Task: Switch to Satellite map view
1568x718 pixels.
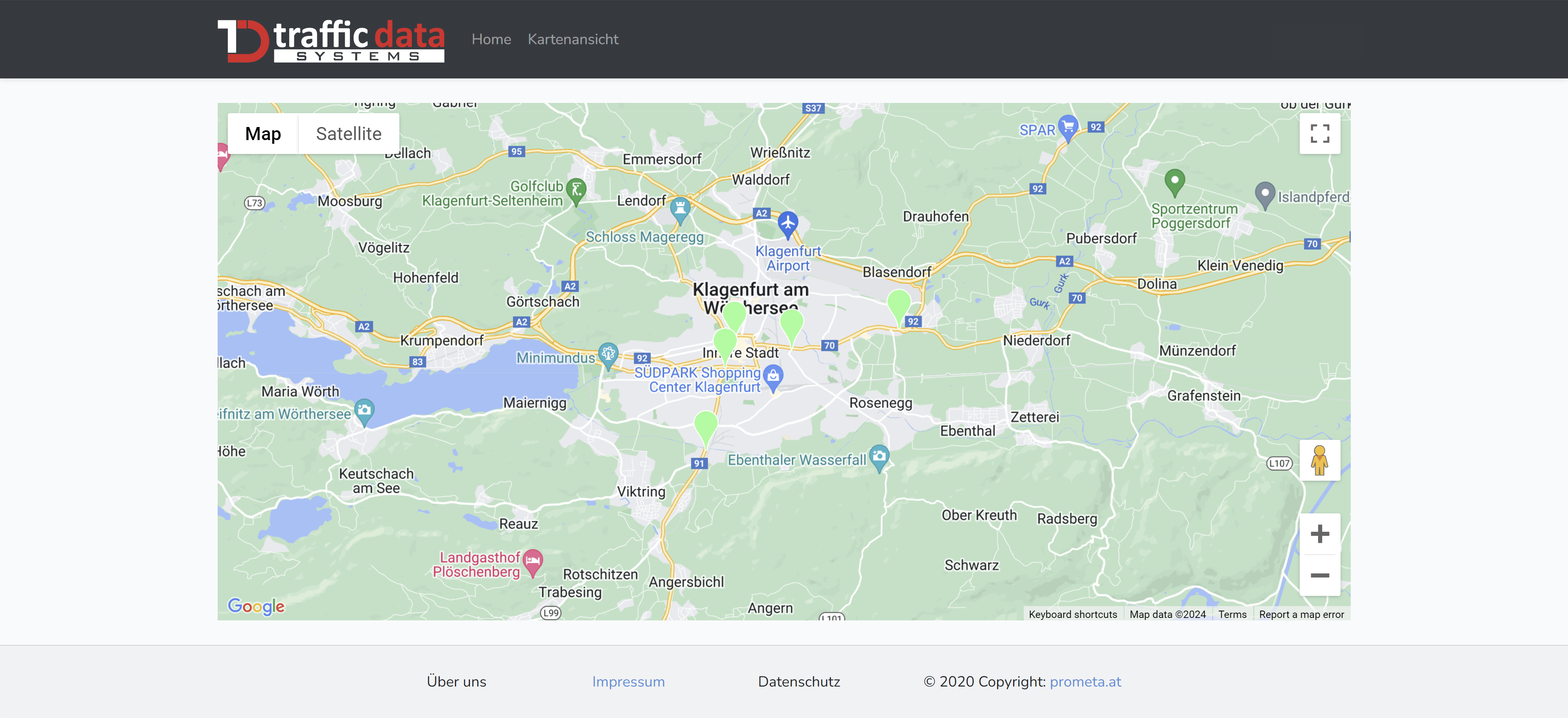Action: 349,134
